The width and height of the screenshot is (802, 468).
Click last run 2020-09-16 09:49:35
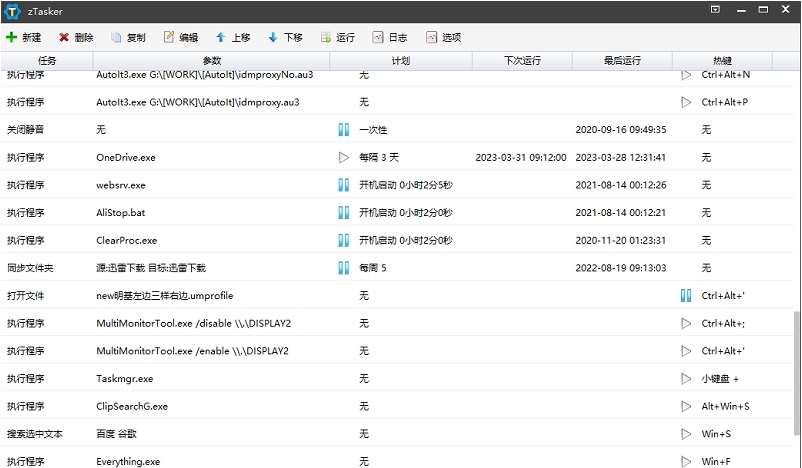pyautogui.click(x=620, y=130)
